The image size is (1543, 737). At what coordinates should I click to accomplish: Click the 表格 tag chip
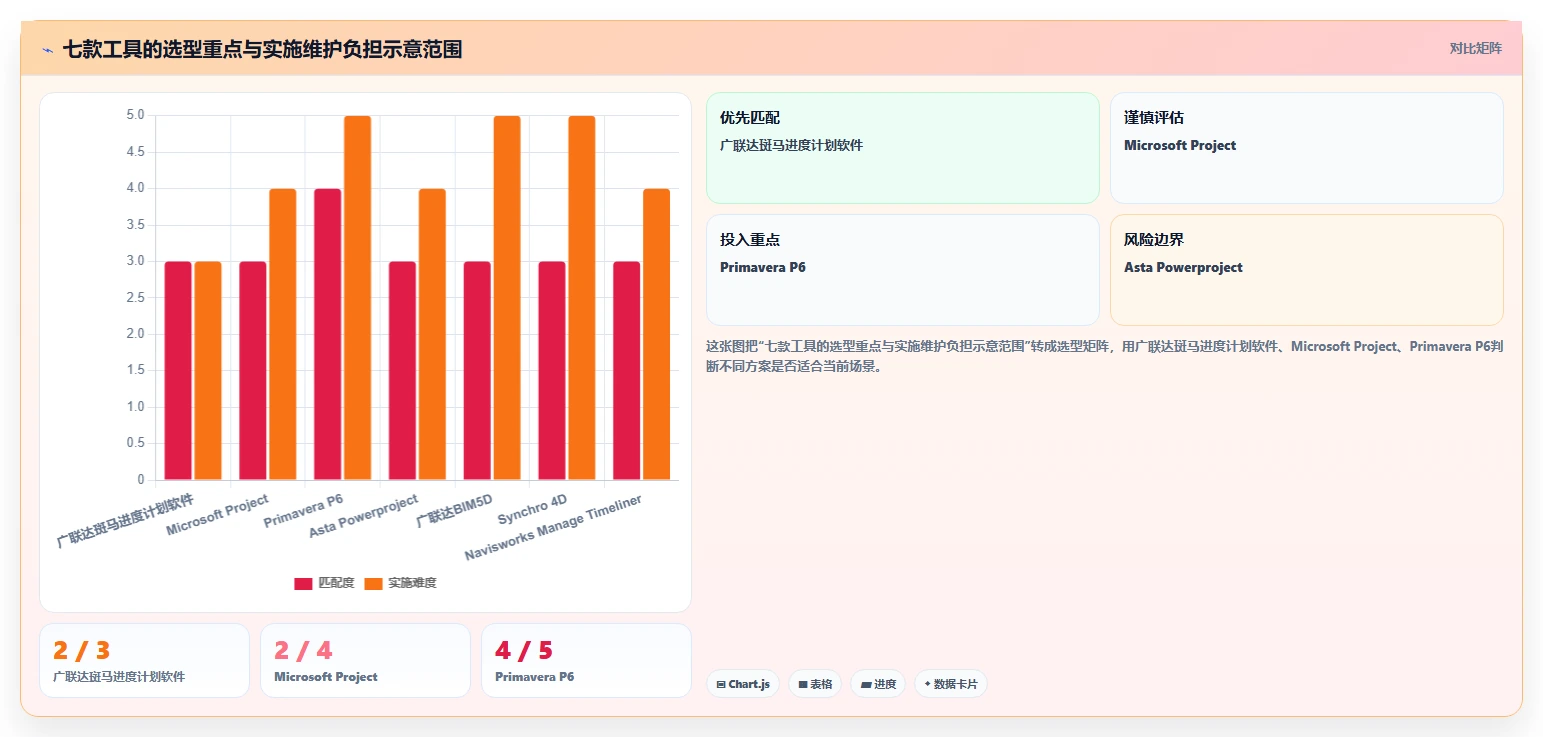pos(815,684)
